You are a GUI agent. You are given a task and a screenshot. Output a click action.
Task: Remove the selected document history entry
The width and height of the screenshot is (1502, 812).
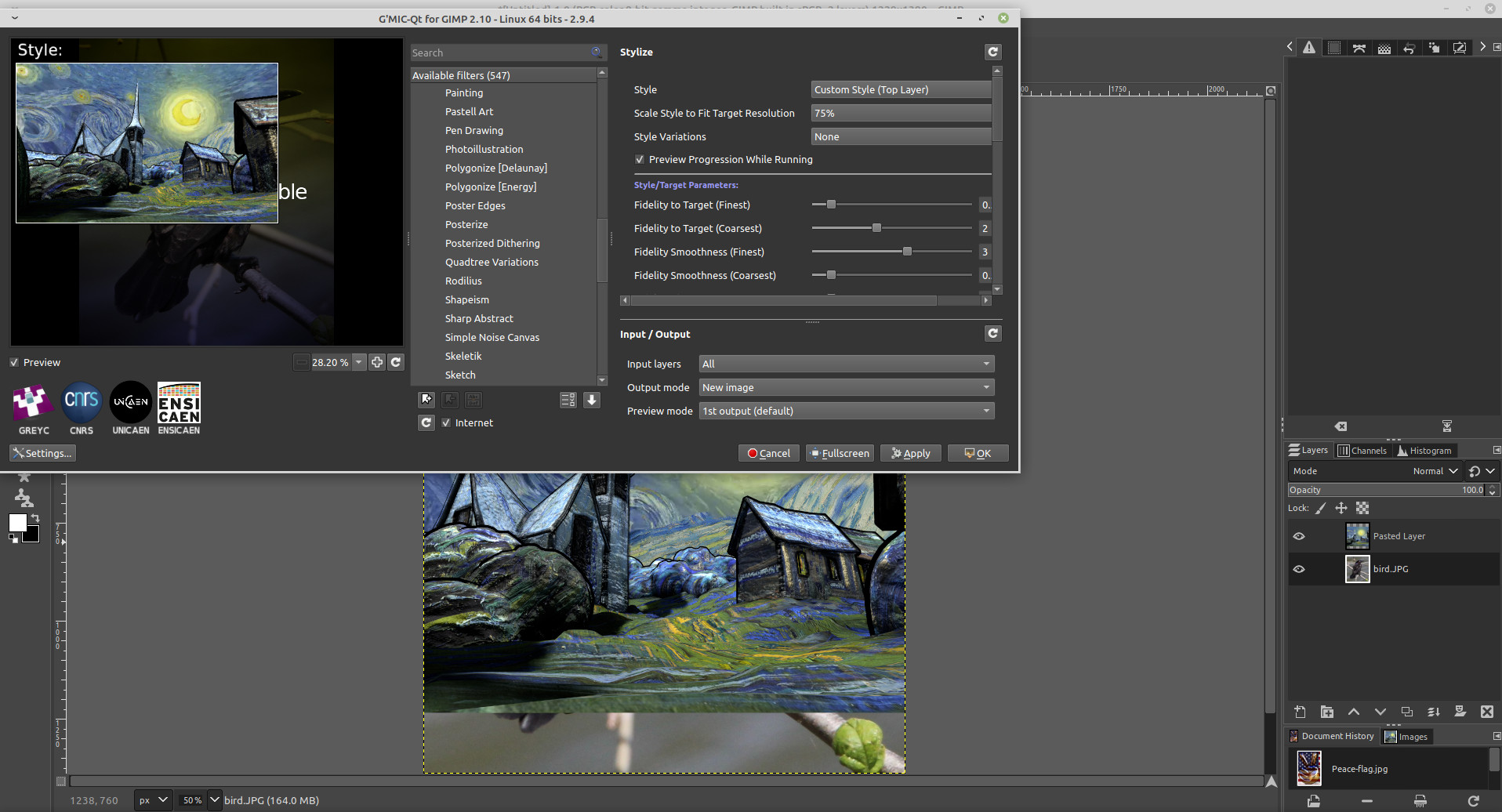pyautogui.click(x=1367, y=801)
